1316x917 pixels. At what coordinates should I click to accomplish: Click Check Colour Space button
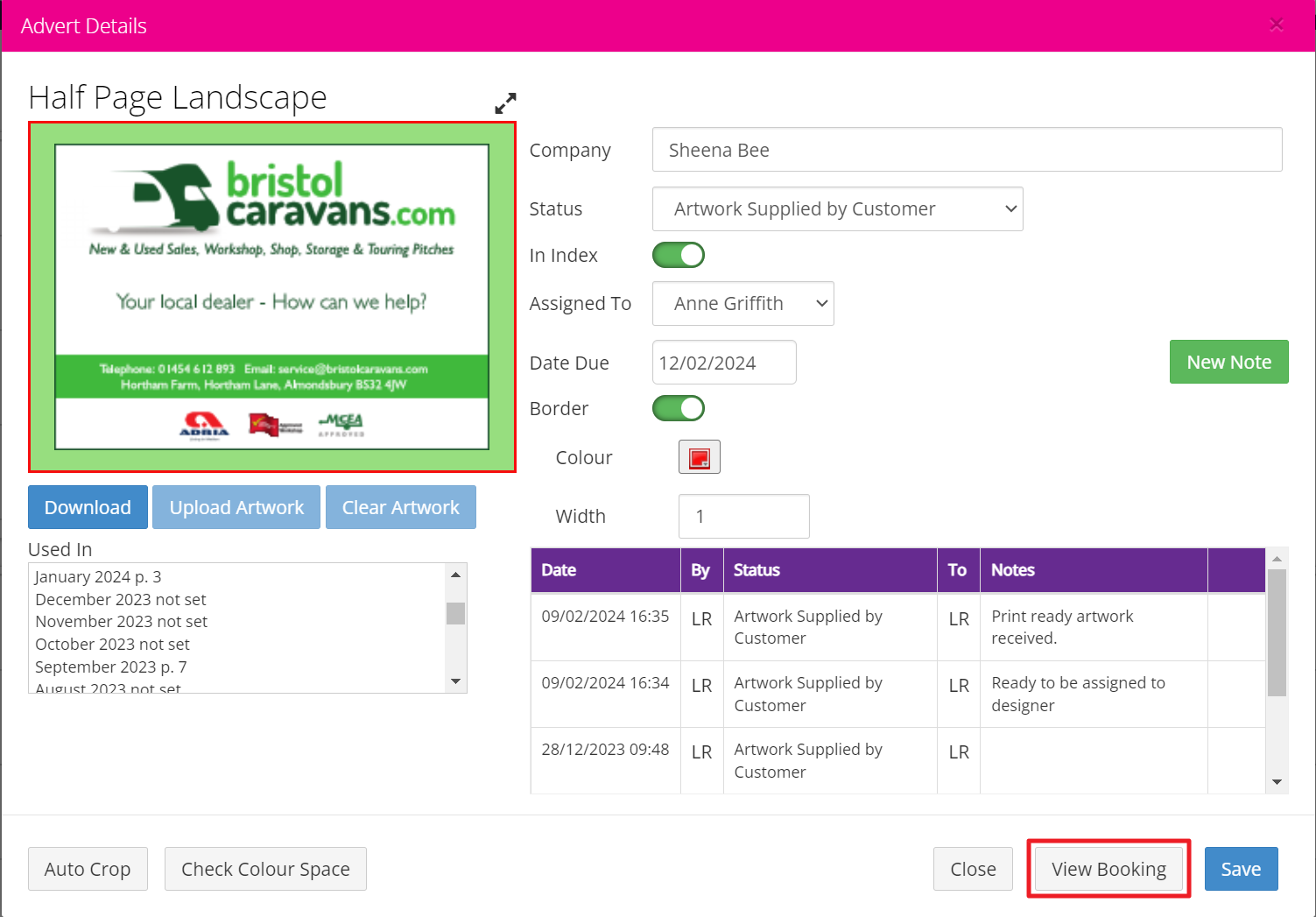click(x=265, y=869)
